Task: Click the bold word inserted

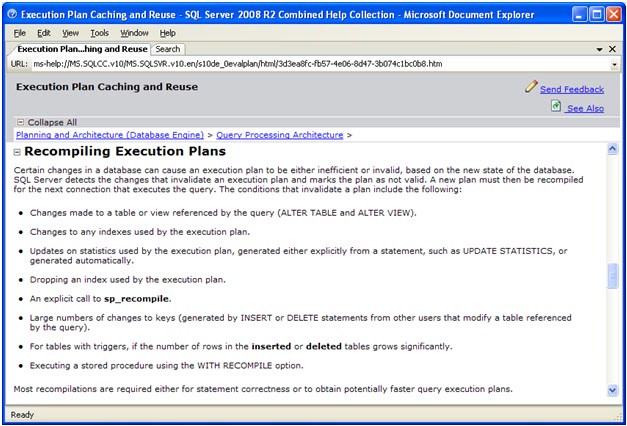Action: coord(271,346)
